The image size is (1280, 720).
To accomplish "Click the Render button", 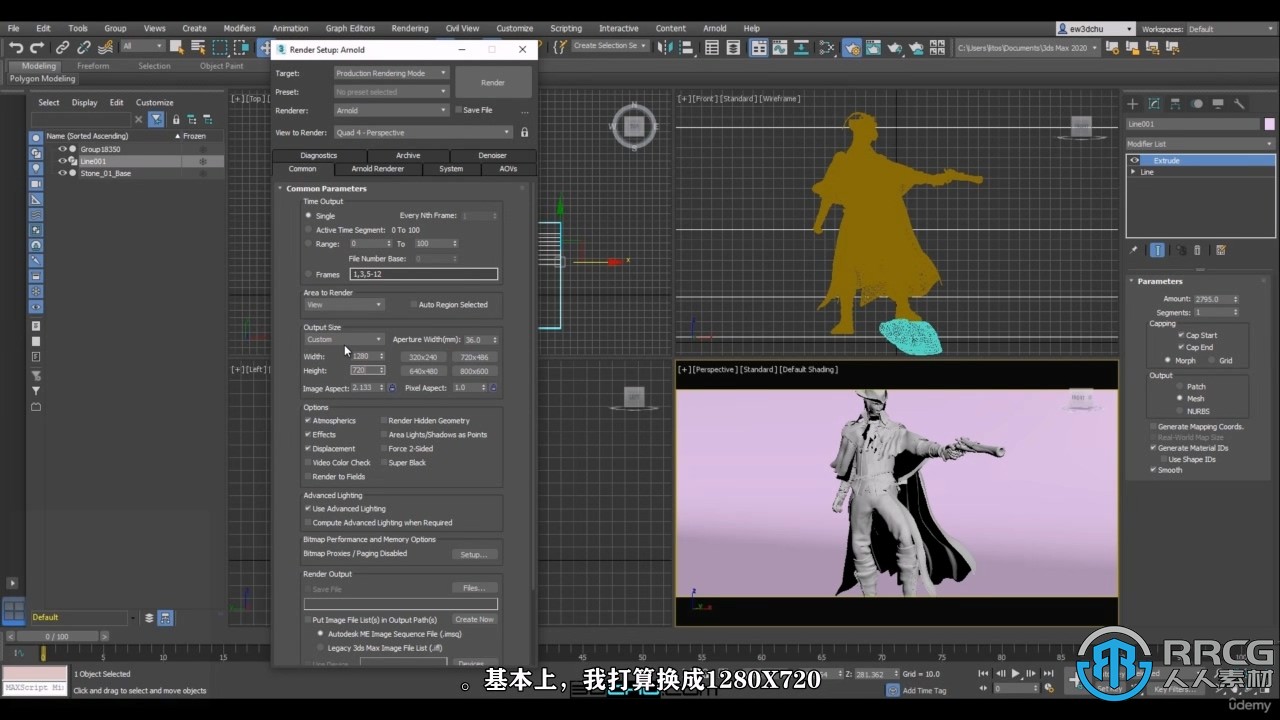I will (x=493, y=83).
